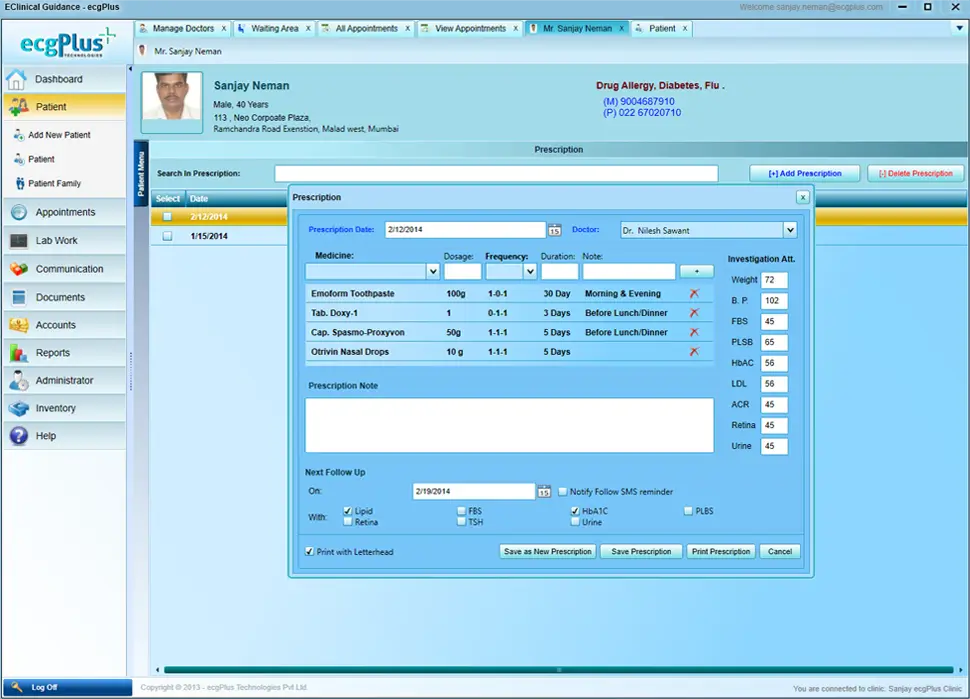
Task: Select the All Appointments tab
Action: coord(366,28)
